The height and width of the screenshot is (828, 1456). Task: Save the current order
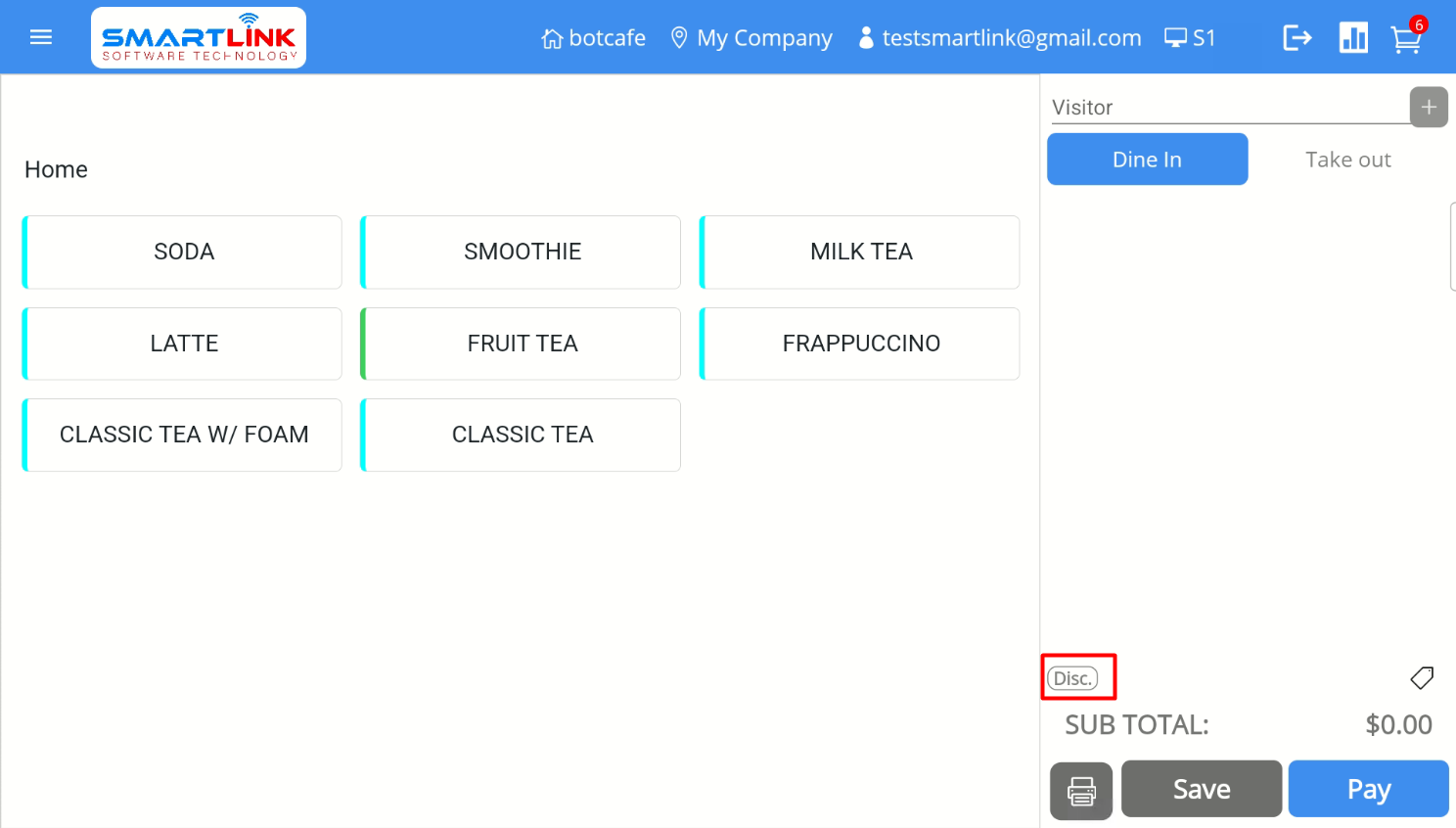point(1201,789)
